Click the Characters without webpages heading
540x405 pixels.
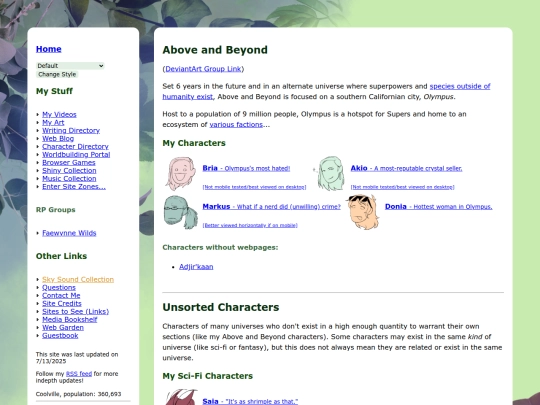tap(220, 248)
